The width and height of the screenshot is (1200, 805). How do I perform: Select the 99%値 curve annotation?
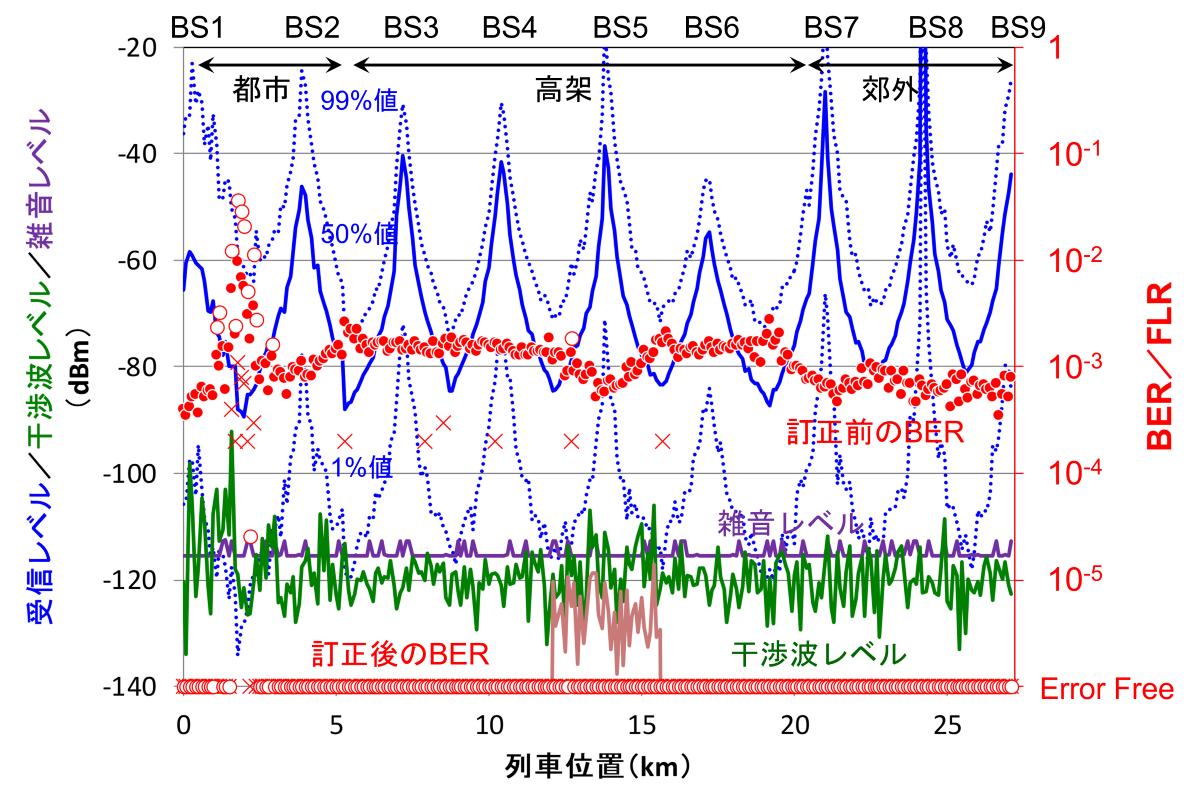(x=360, y=100)
